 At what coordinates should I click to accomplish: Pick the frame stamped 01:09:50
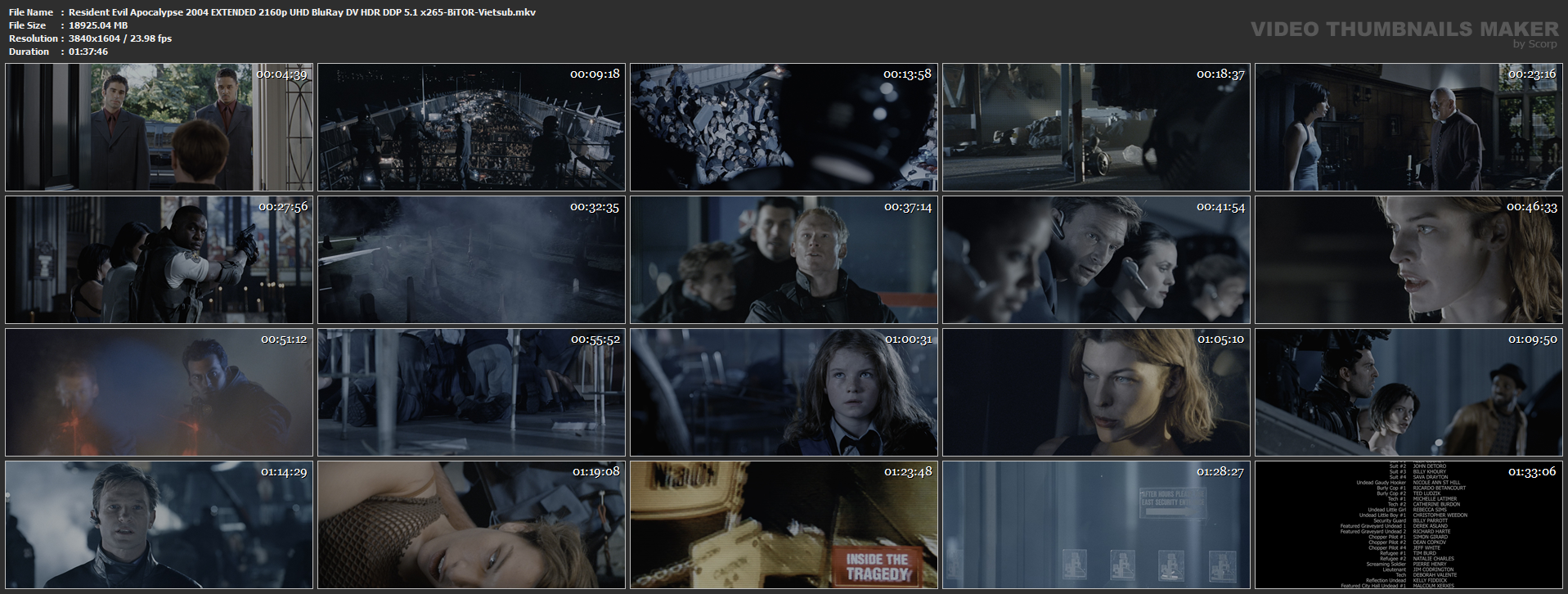(x=1409, y=392)
